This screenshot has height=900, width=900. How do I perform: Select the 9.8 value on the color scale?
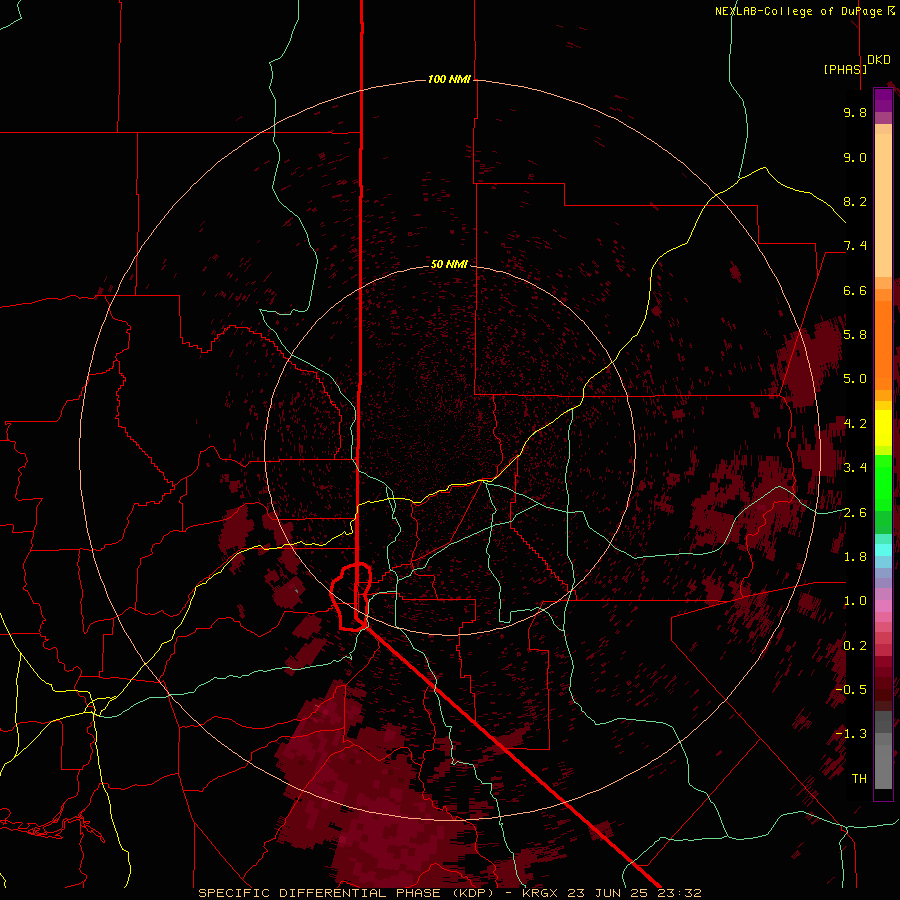pyautogui.click(x=855, y=112)
